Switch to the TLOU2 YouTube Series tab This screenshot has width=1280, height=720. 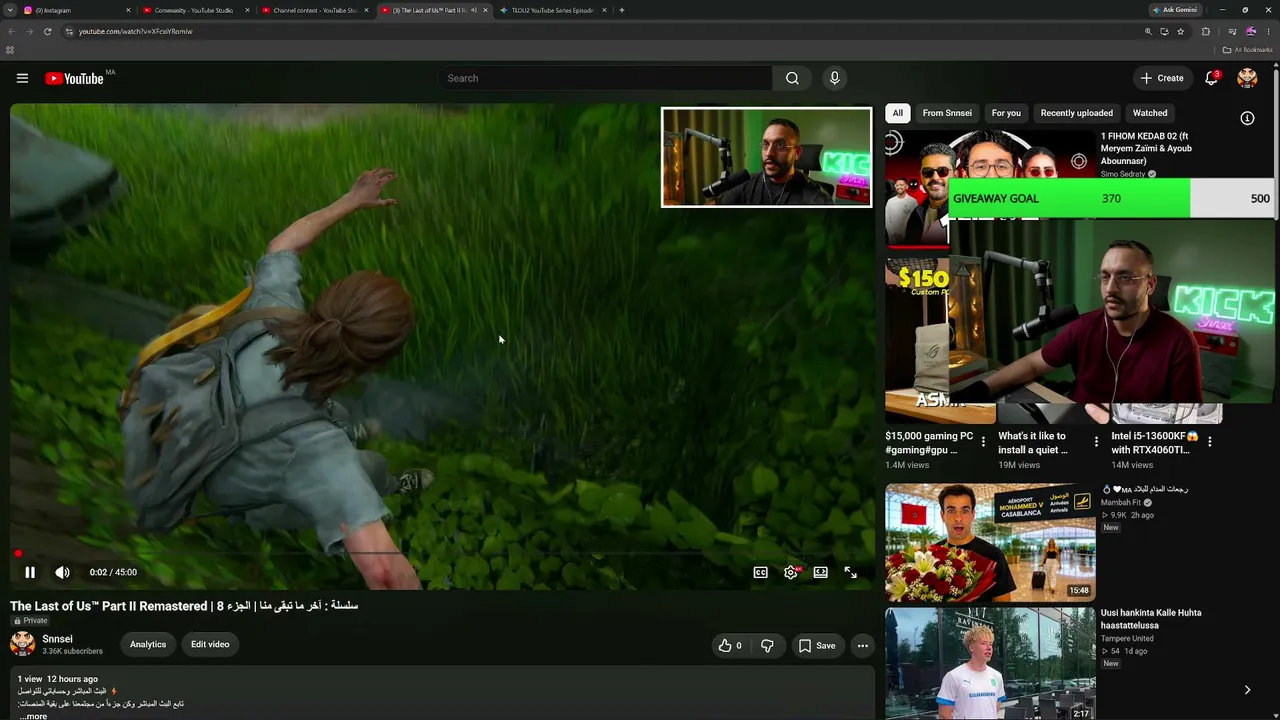(552, 10)
